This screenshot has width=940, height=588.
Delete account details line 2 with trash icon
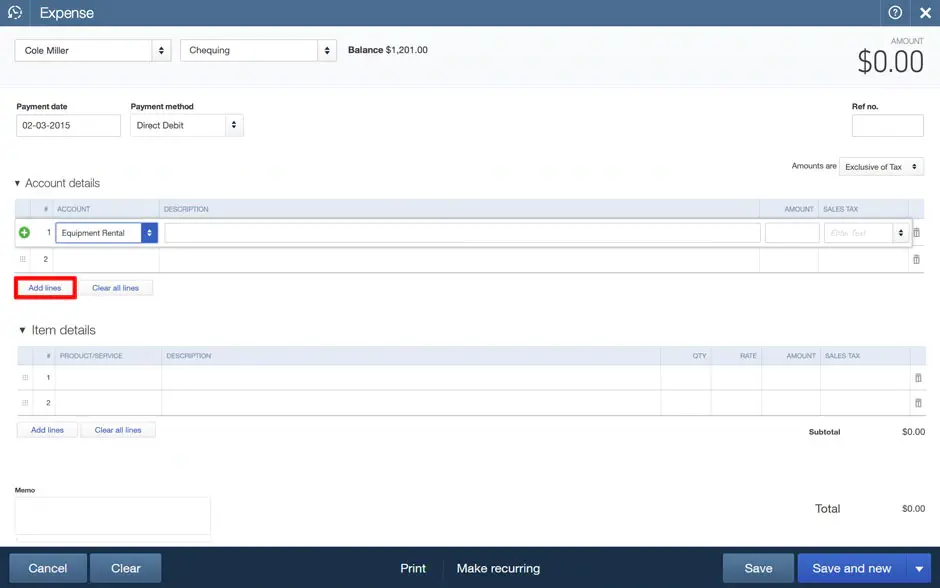tap(916, 260)
